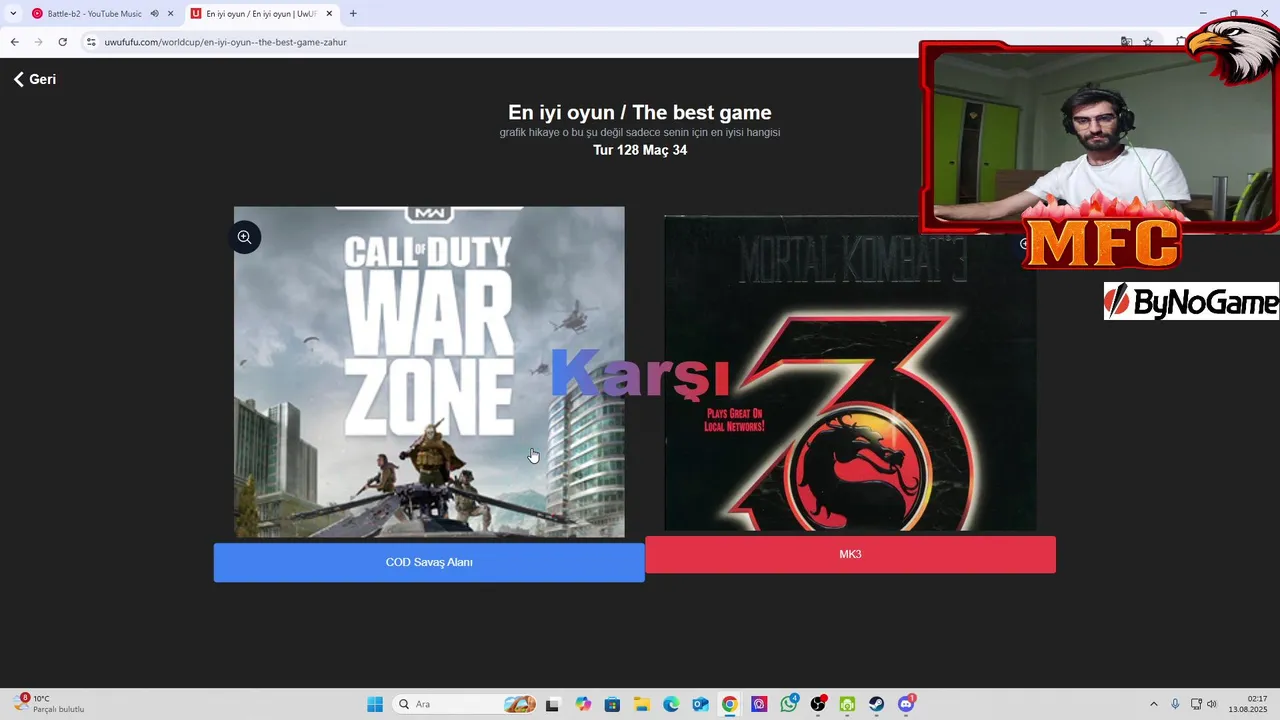Viewport: 1280px width, 720px height.
Task: Open the green app icon beside OBS
Action: click(847, 704)
